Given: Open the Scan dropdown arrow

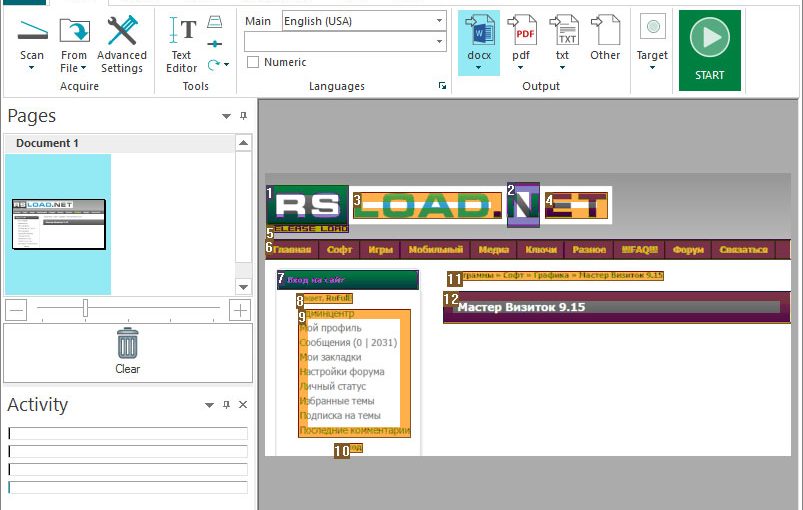Looking at the screenshot, I should [32, 68].
